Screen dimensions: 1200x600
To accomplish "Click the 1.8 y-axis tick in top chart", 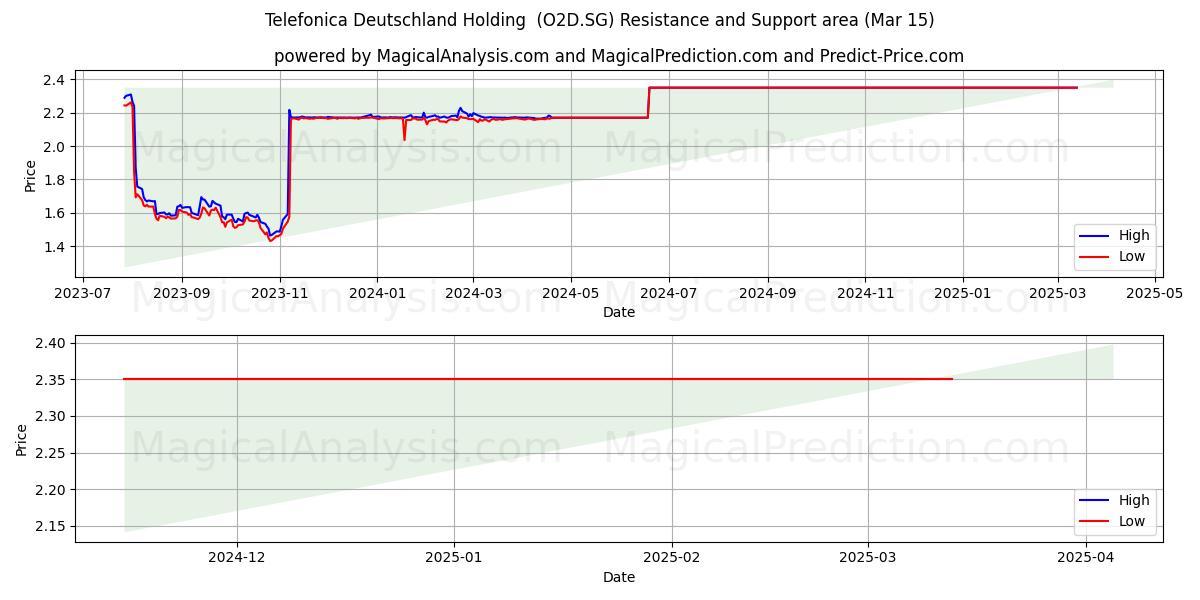I will click(x=56, y=180).
